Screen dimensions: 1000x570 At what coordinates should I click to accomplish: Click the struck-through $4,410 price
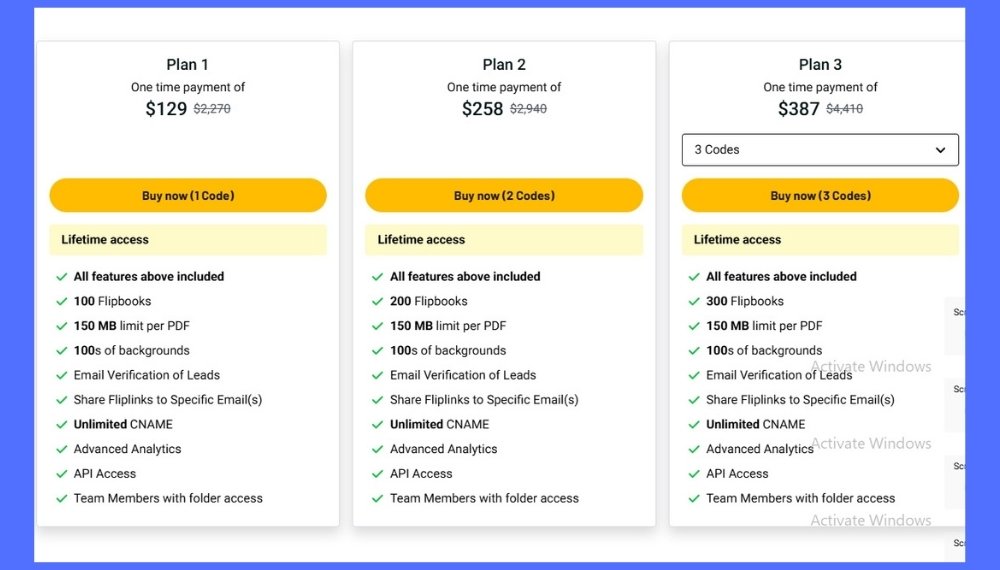(844, 109)
